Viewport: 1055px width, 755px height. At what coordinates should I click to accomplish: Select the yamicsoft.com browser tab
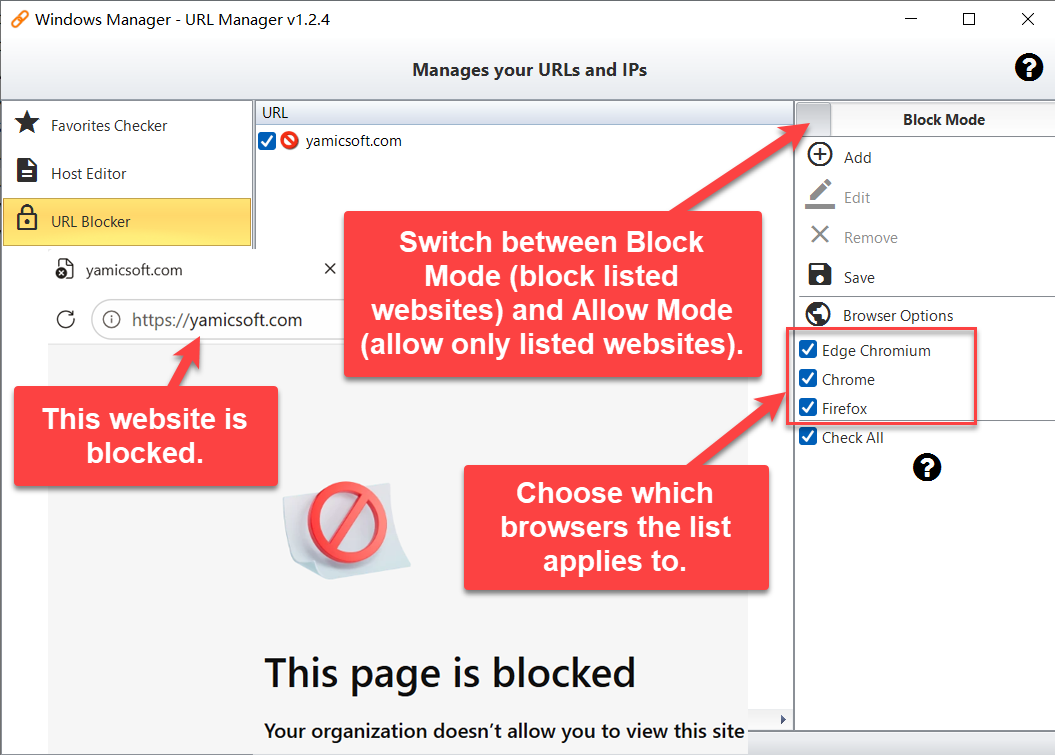tap(195, 270)
